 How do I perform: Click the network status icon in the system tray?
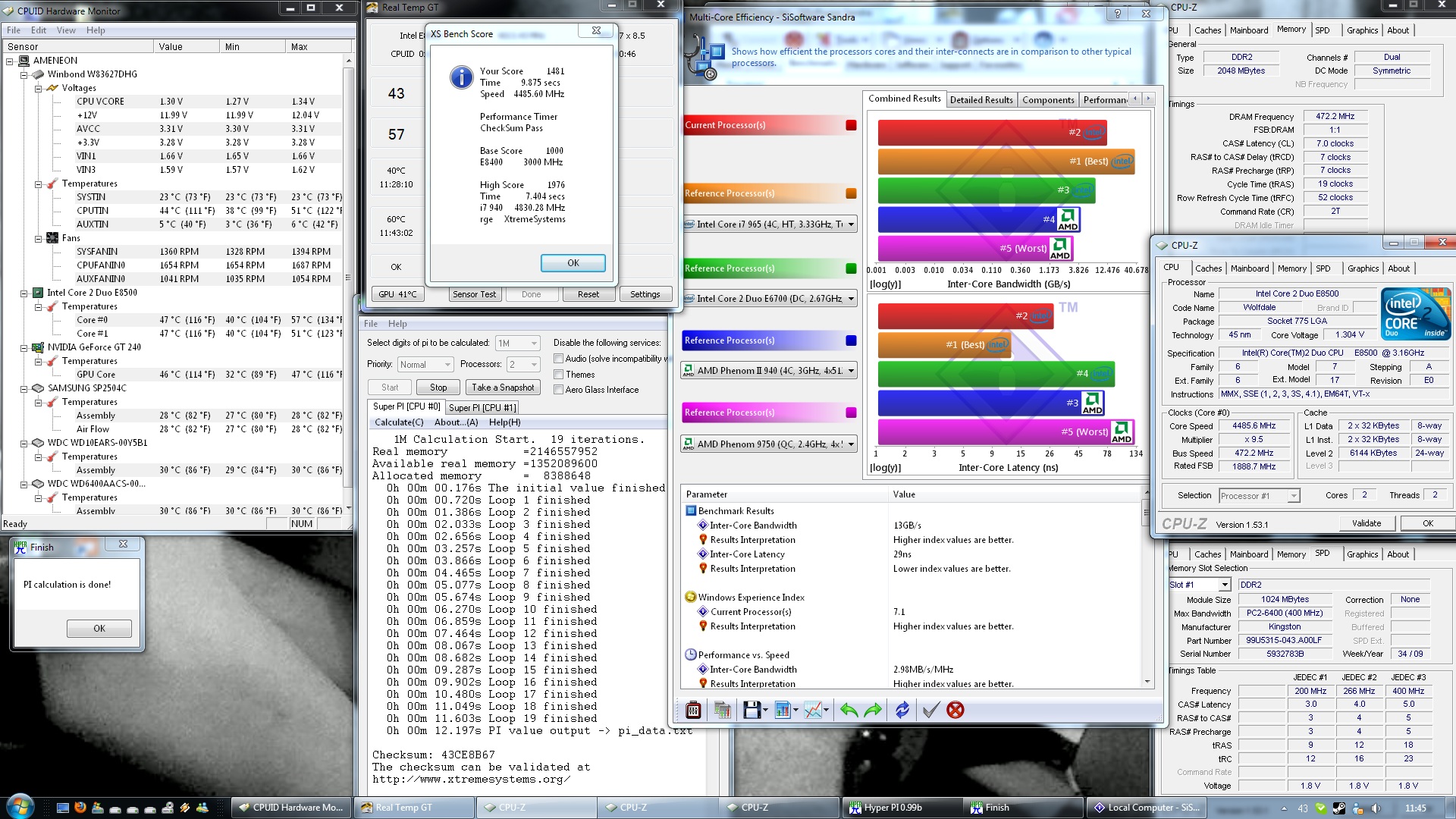pyautogui.click(x=1357, y=808)
